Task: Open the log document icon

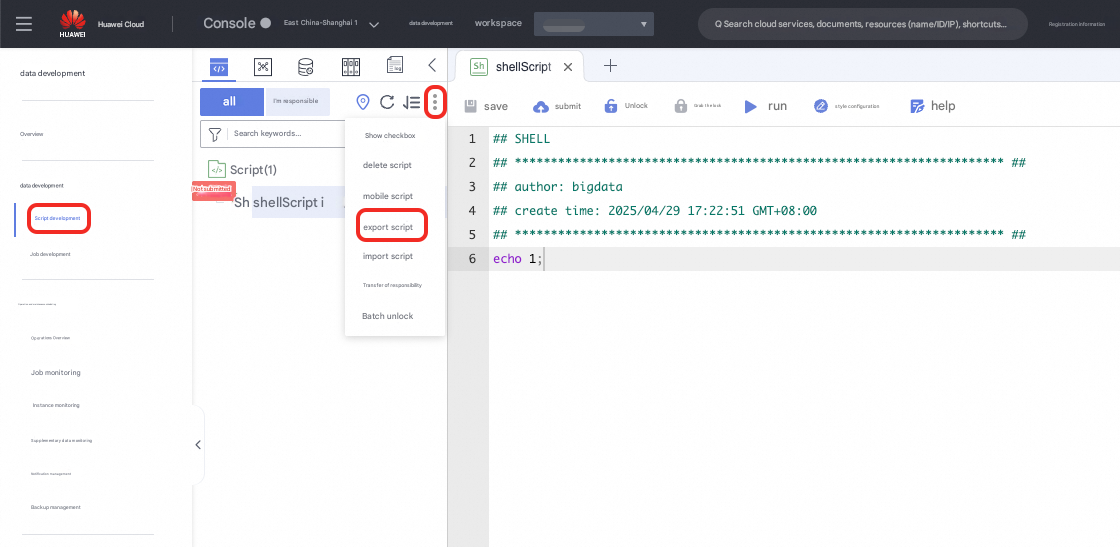Action: 395,66
